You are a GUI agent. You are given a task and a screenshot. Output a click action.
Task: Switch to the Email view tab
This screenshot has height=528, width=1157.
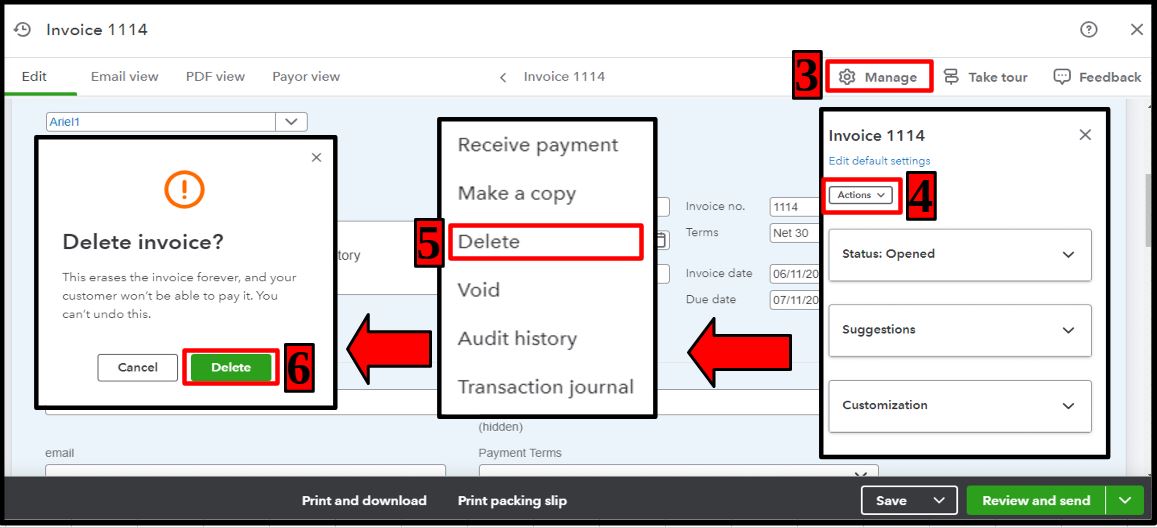(x=125, y=77)
